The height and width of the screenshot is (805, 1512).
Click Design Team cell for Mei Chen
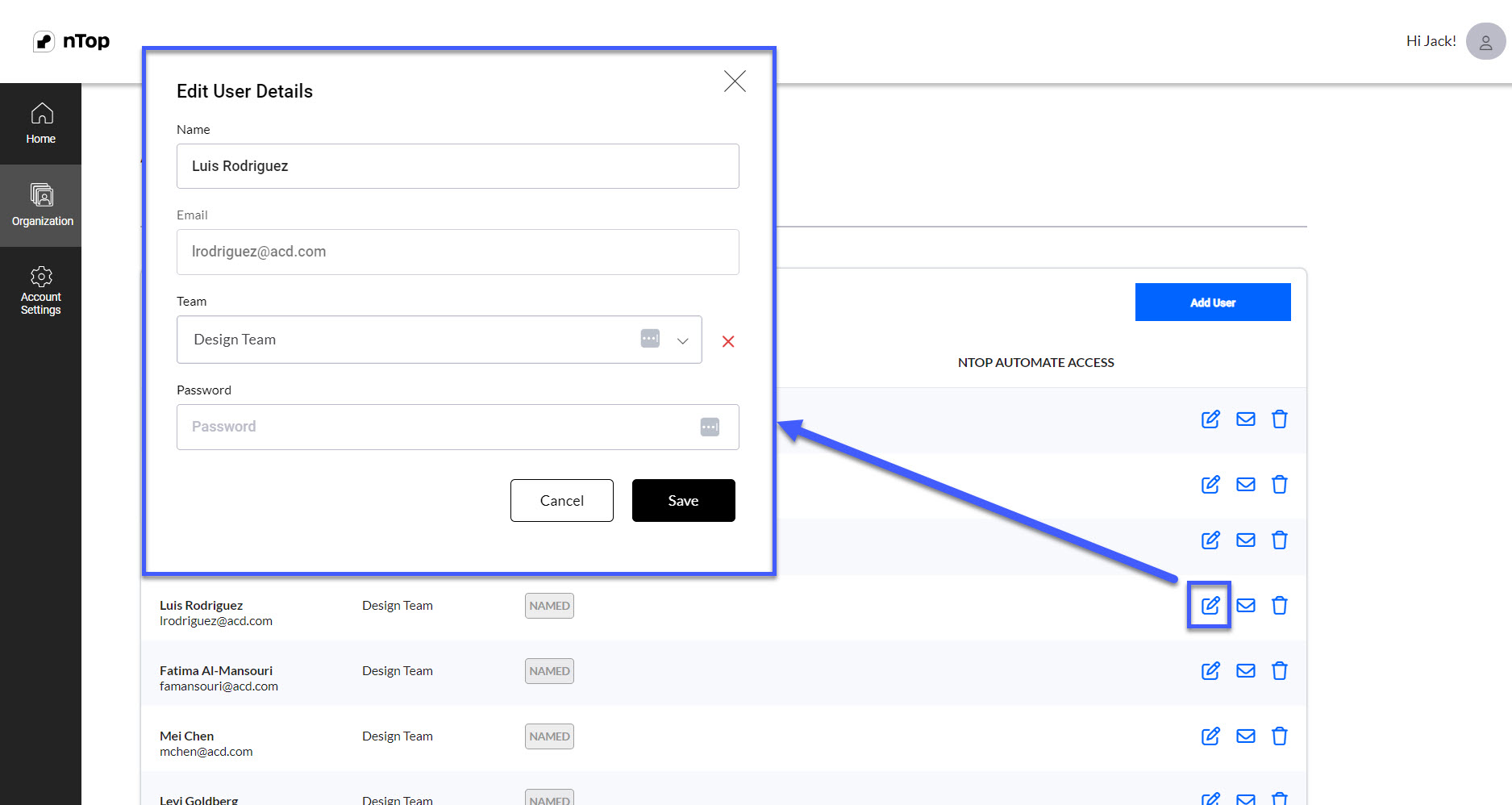(398, 736)
